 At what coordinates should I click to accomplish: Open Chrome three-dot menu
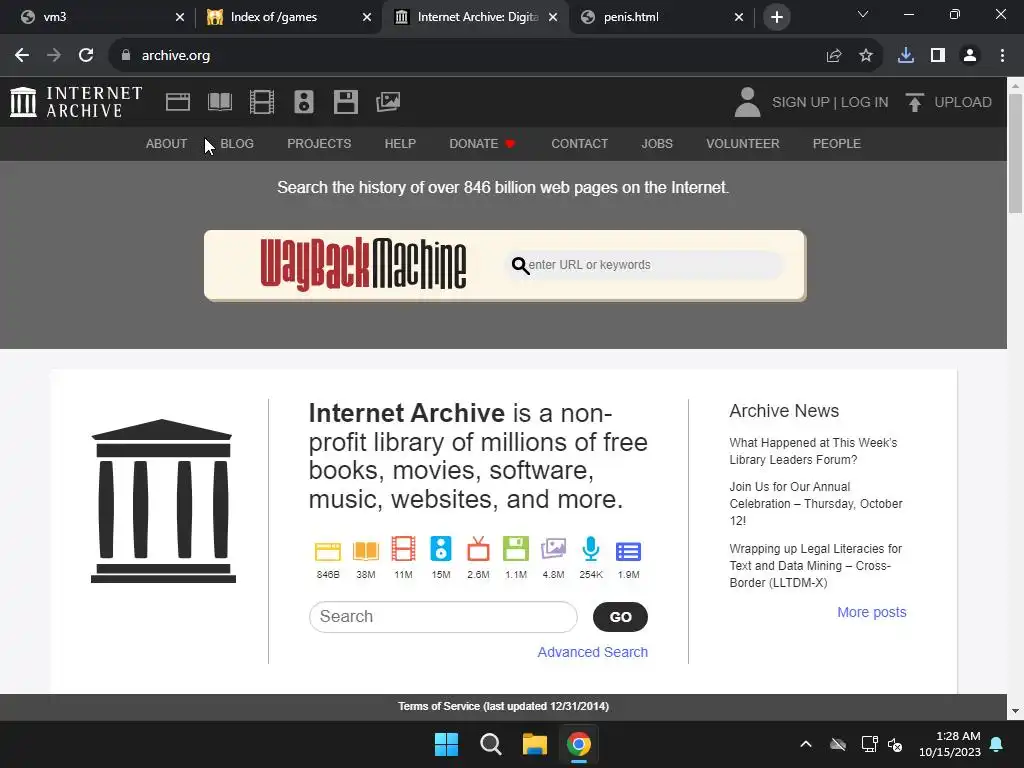pos(1002,56)
